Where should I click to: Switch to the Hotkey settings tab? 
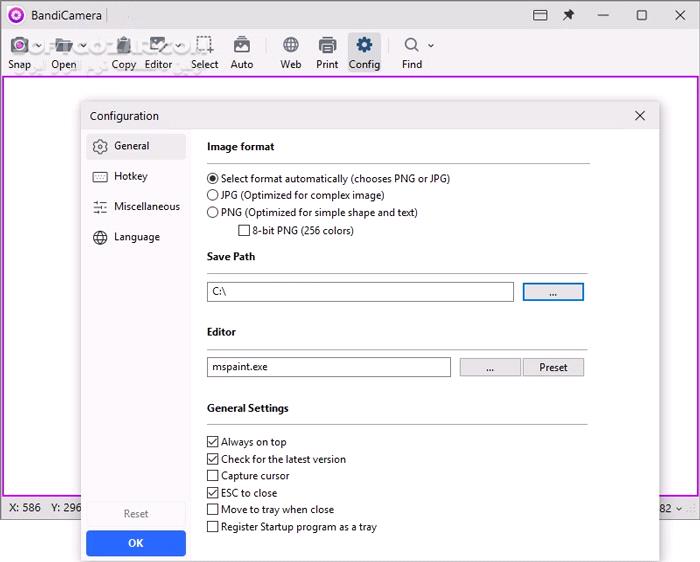[x=130, y=177]
